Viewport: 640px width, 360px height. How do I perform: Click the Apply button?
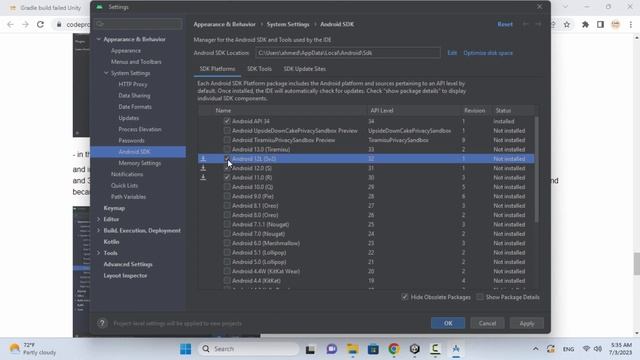527,323
